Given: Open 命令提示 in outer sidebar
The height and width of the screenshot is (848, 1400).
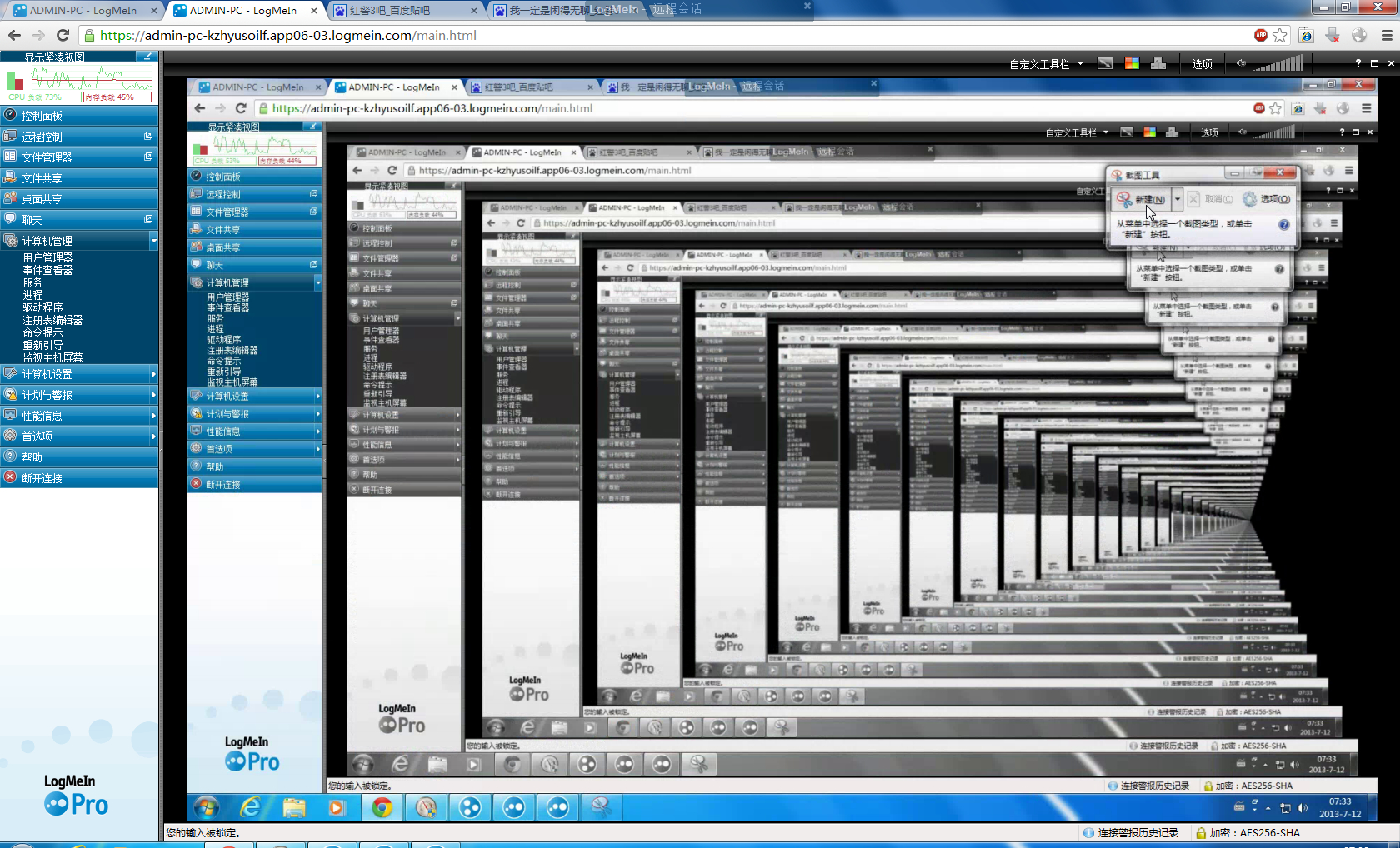Looking at the screenshot, I should pos(42,332).
